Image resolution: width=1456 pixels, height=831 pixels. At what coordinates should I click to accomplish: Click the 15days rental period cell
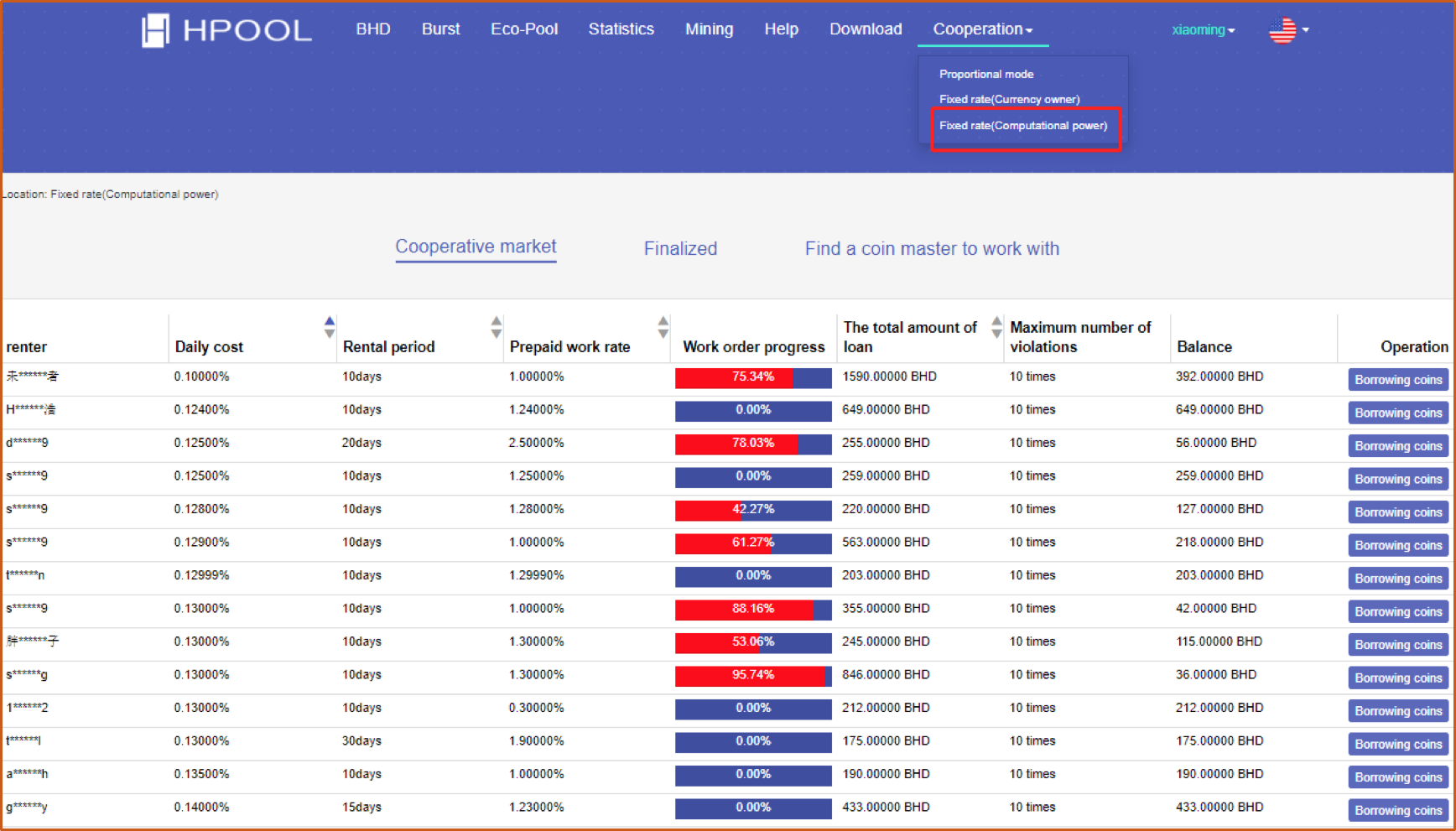(361, 808)
